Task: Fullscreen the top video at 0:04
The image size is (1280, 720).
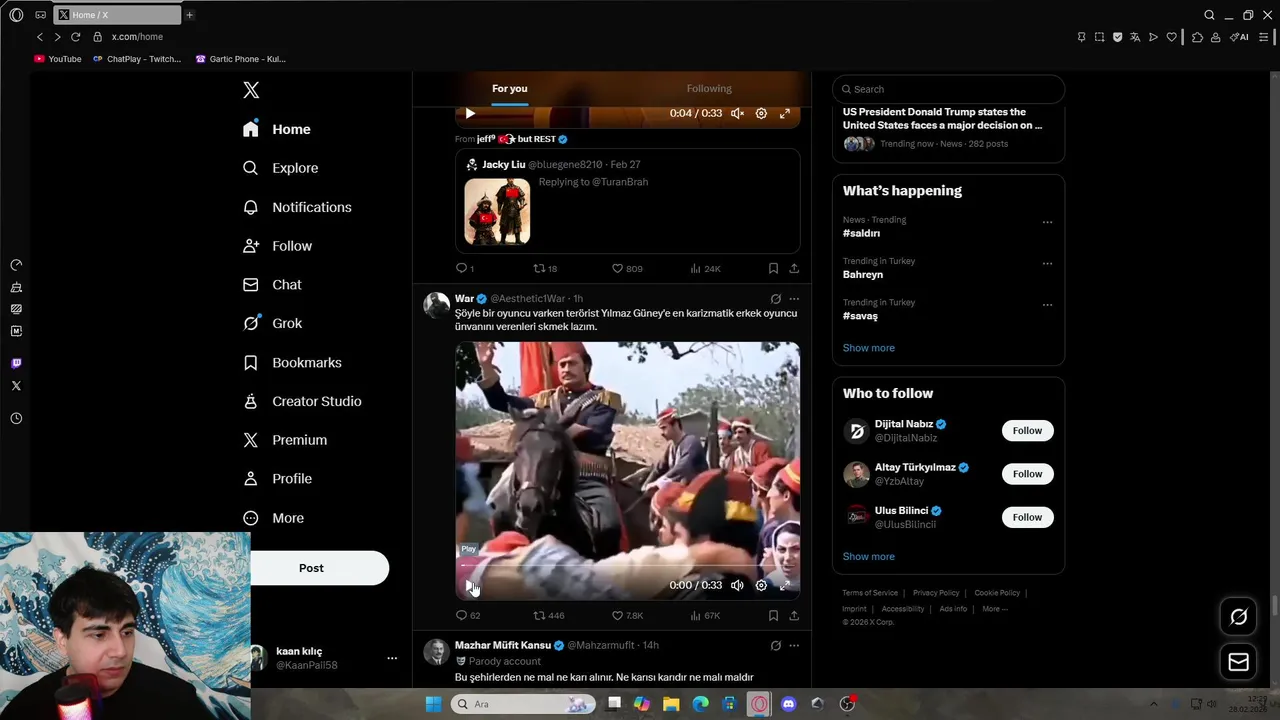Action: tap(785, 113)
